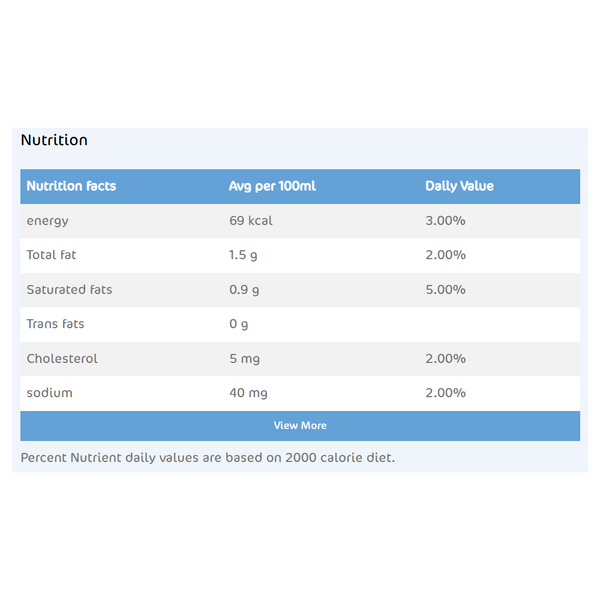Click the 40 mg sodium value
The image size is (600, 600).
248,393
